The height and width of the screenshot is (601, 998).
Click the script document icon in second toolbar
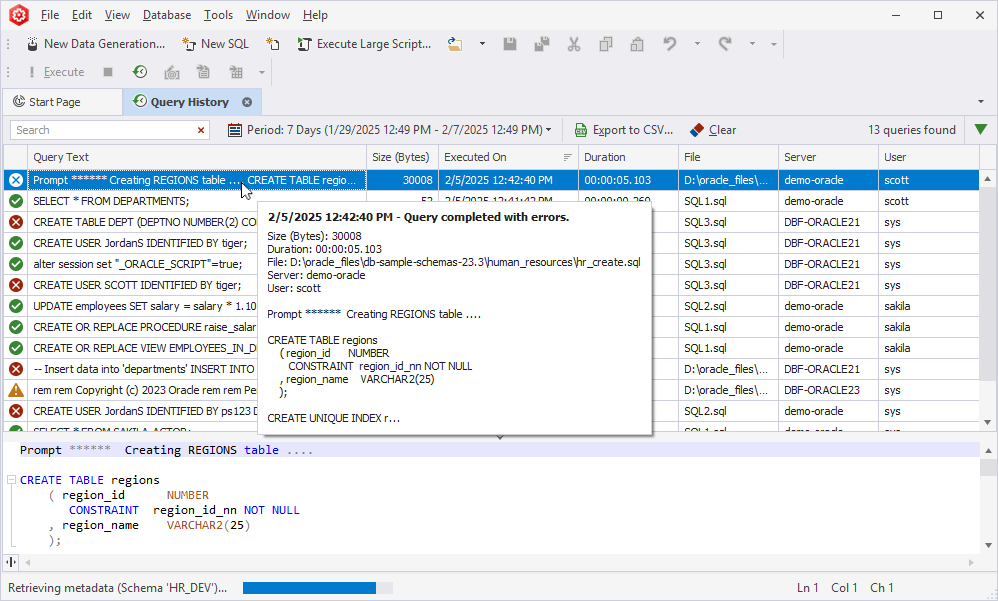coord(204,72)
